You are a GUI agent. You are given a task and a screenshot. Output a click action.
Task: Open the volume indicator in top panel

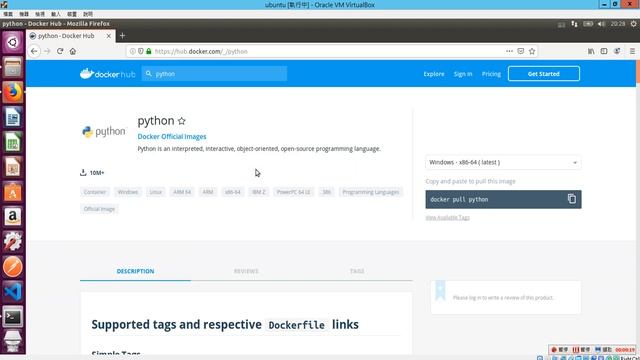click(x=601, y=24)
